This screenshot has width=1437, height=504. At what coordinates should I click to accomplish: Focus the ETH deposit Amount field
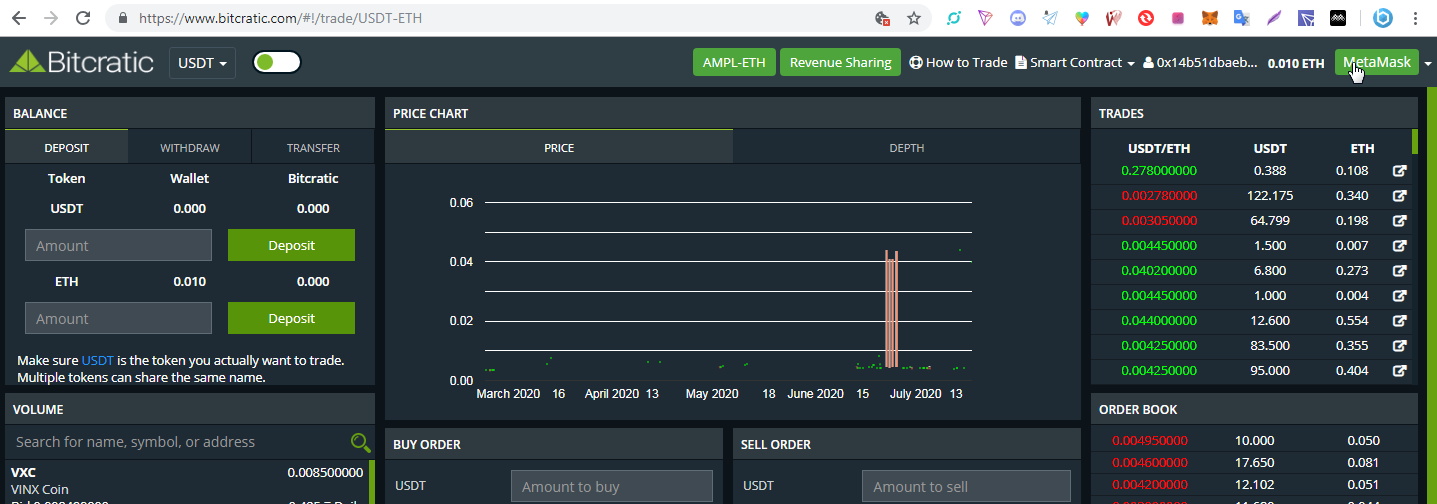pyautogui.click(x=118, y=318)
